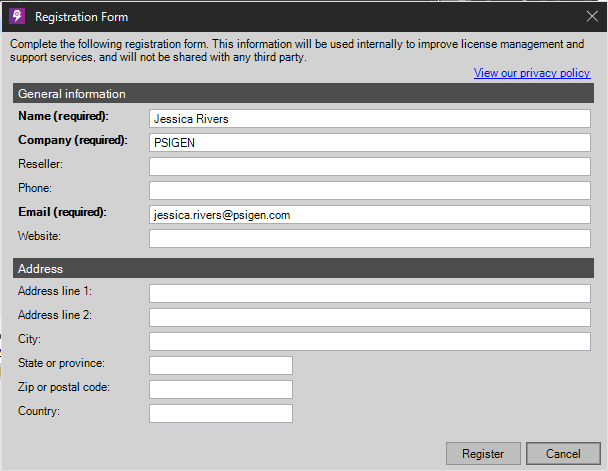Click the purple app icon in title bar
The width and height of the screenshot is (608, 471).
tap(17, 16)
